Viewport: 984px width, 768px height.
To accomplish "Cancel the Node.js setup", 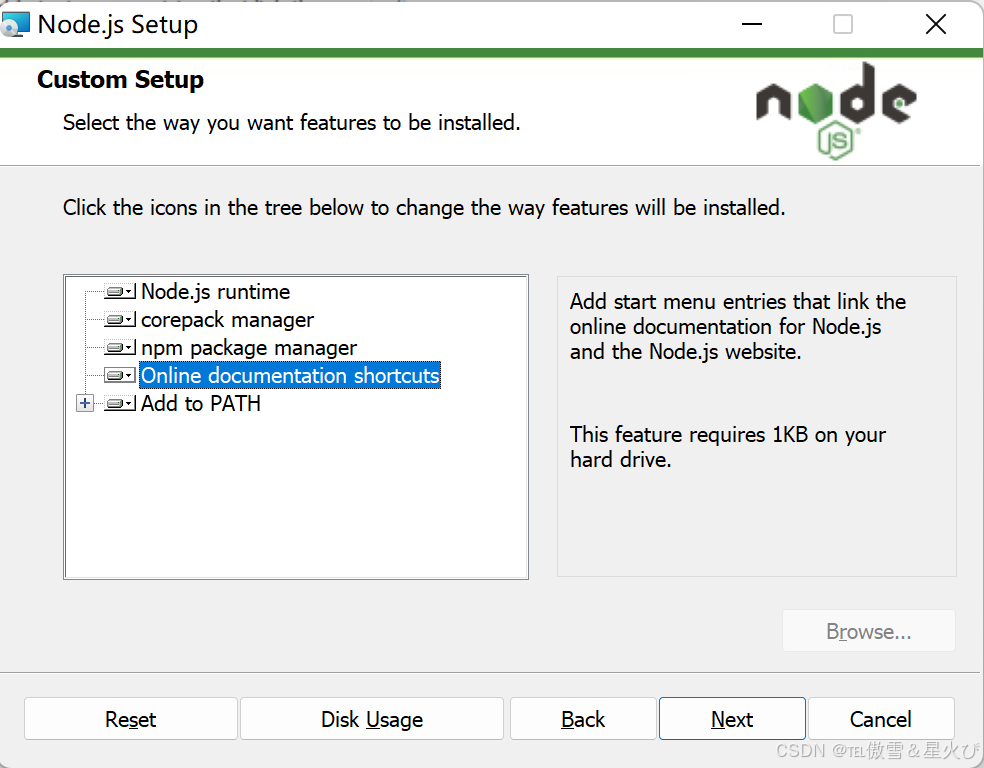I will (x=881, y=719).
